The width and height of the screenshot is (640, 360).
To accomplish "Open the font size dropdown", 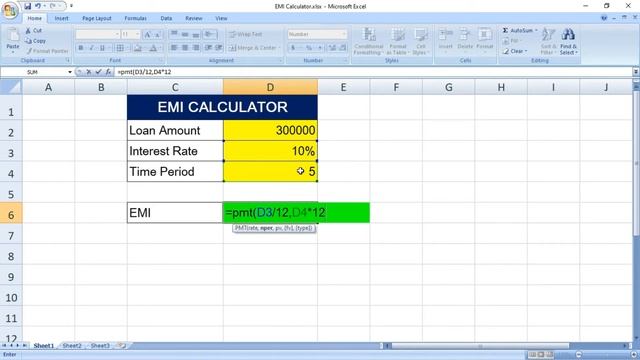I will (138, 35).
